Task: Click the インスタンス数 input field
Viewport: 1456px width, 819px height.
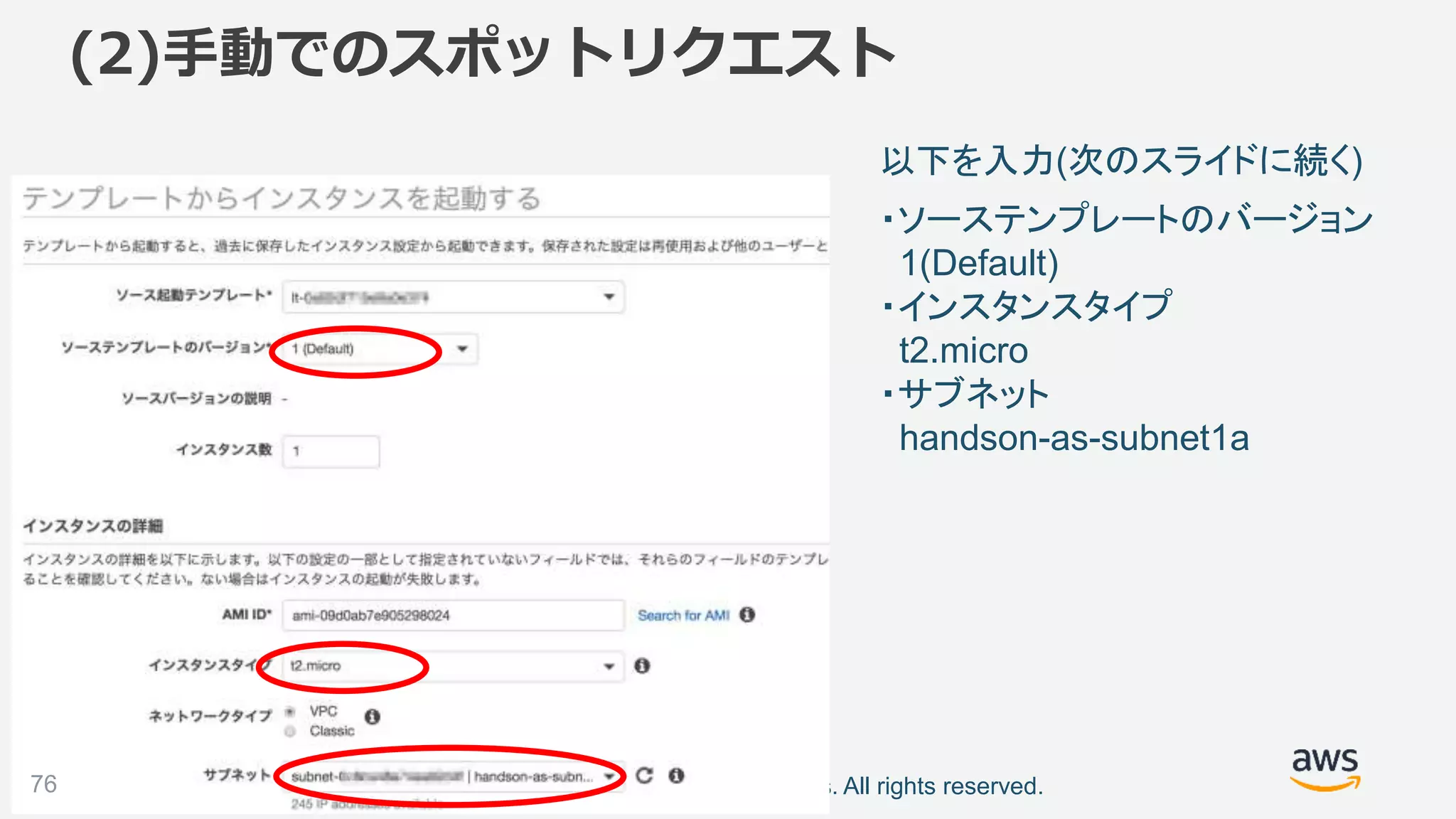Action: pos(331,451)
